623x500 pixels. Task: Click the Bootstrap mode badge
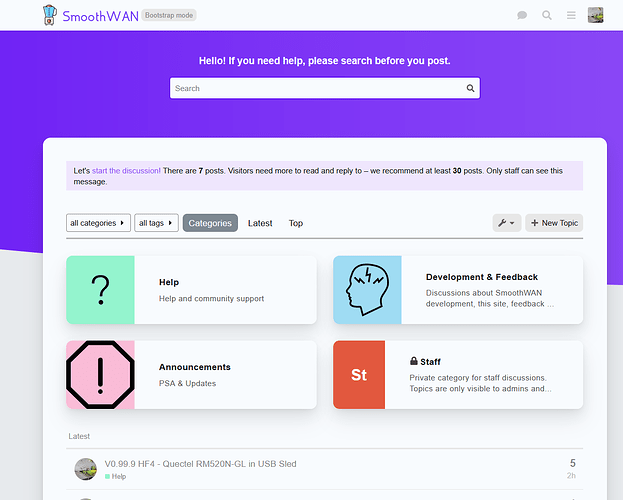point(169,15)
